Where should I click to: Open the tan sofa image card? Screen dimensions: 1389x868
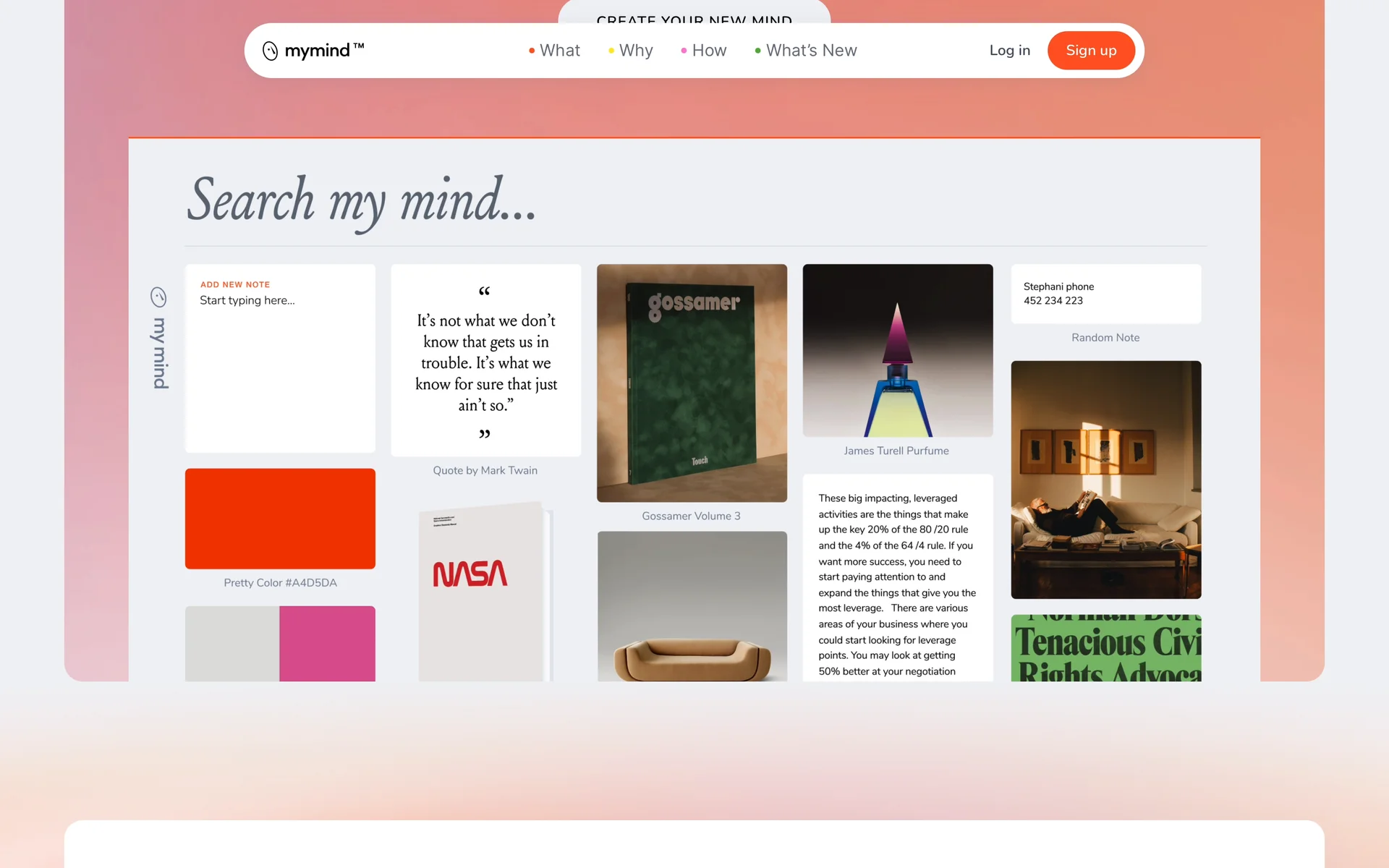[x=692, y=606]
